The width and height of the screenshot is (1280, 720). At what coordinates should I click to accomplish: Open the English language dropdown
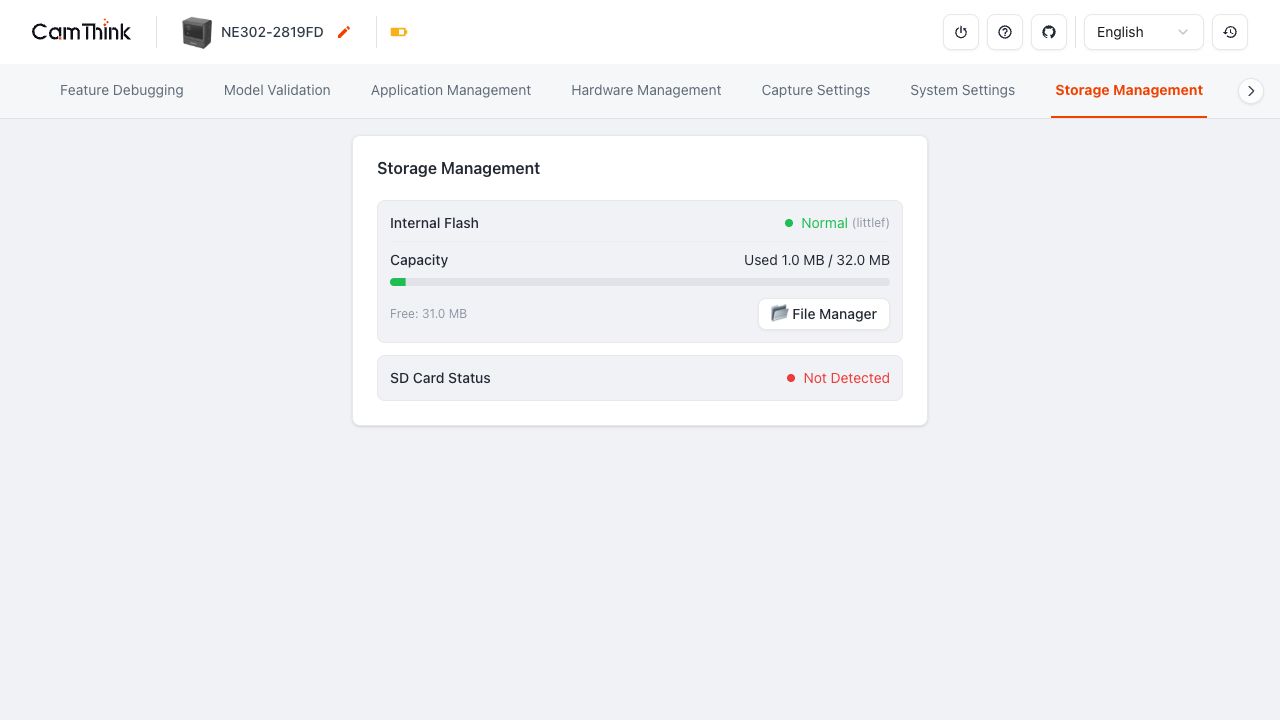(x=1144, y=32)
